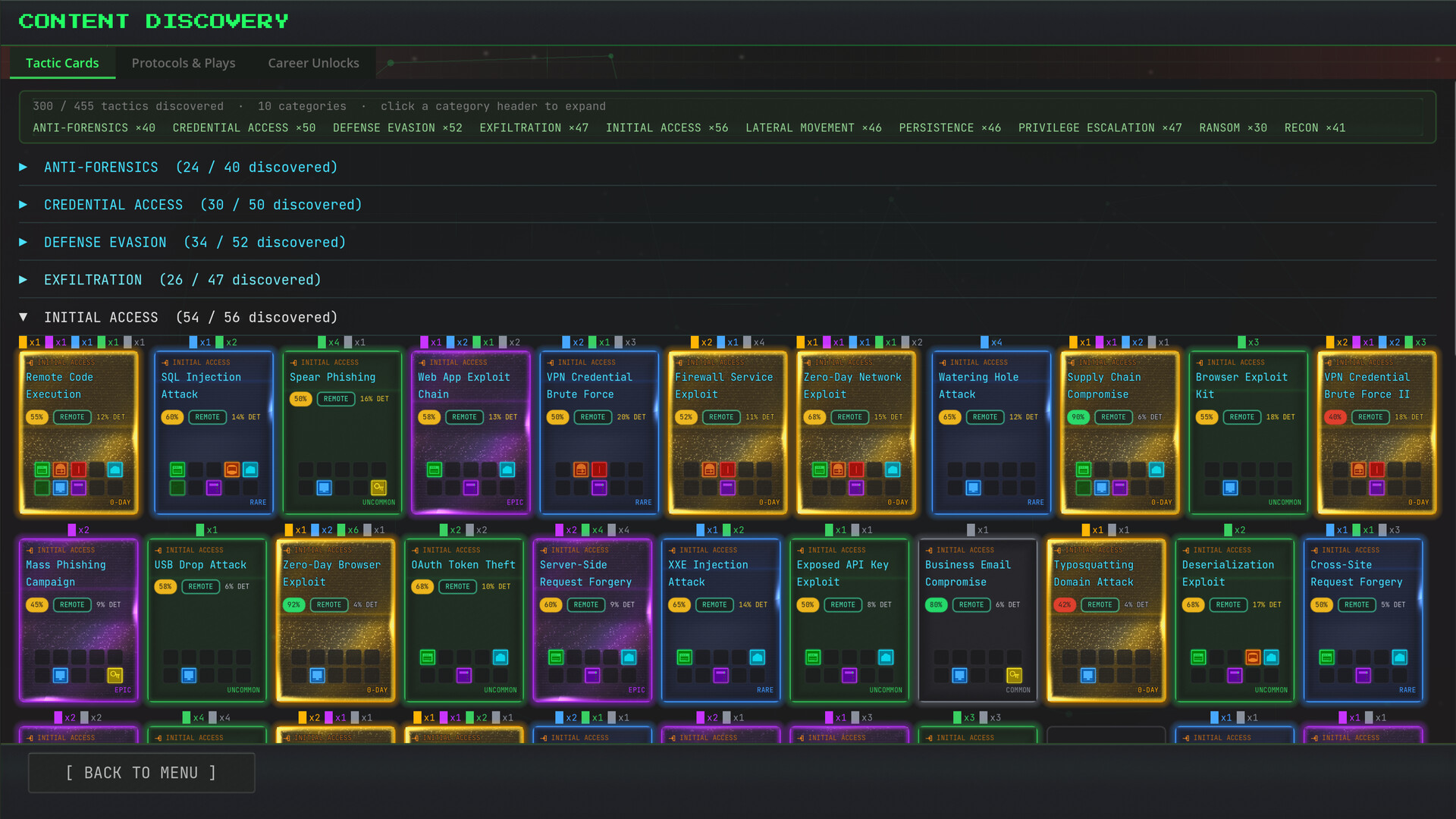
Task: Click purple icon on Zero-Day Network Exploit card
Action: [856, 488]
